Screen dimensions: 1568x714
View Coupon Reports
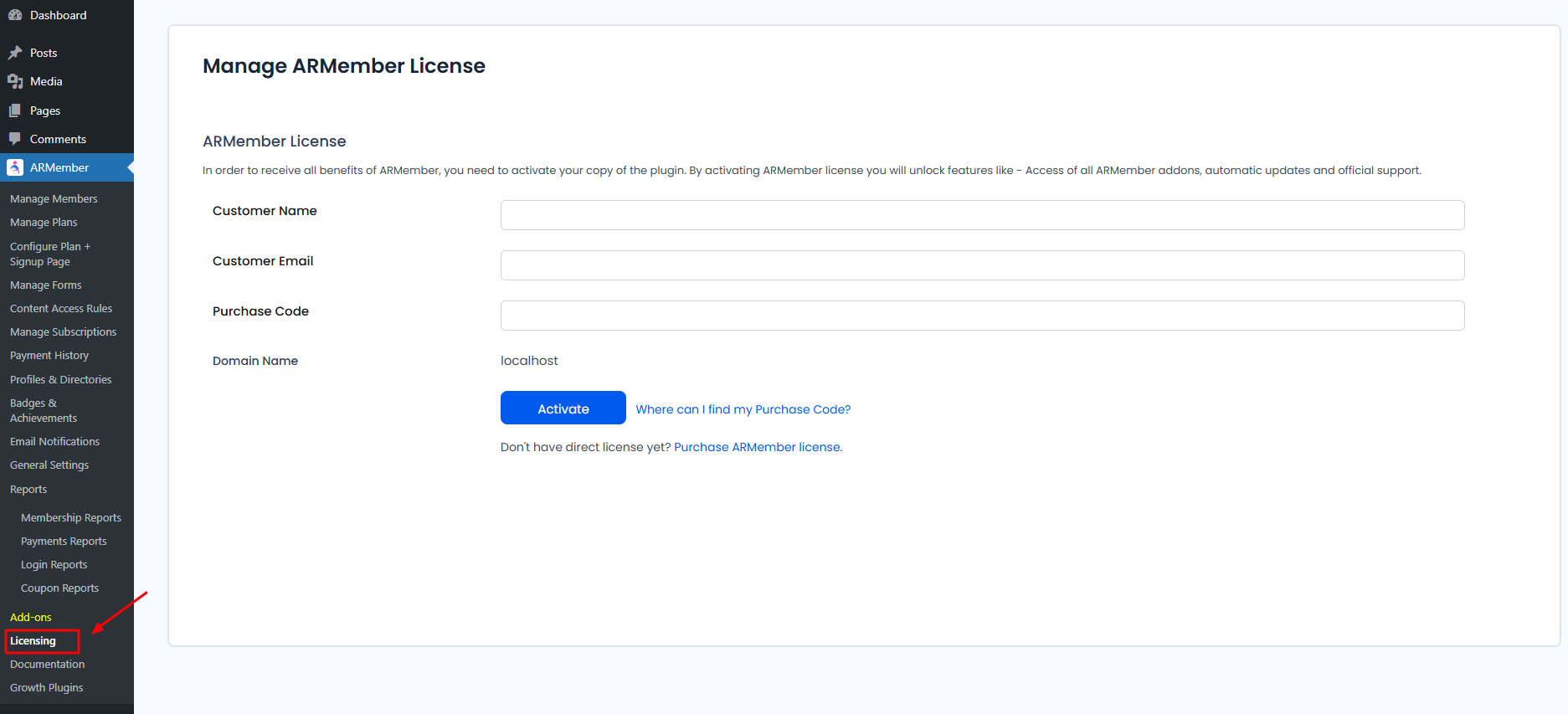coord(59,588)
